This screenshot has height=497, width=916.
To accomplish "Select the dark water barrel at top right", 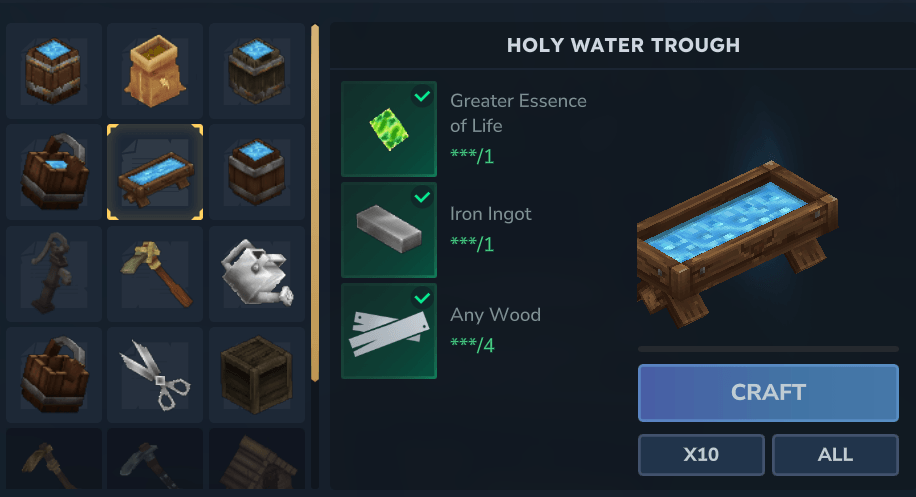I will point(257,71).
